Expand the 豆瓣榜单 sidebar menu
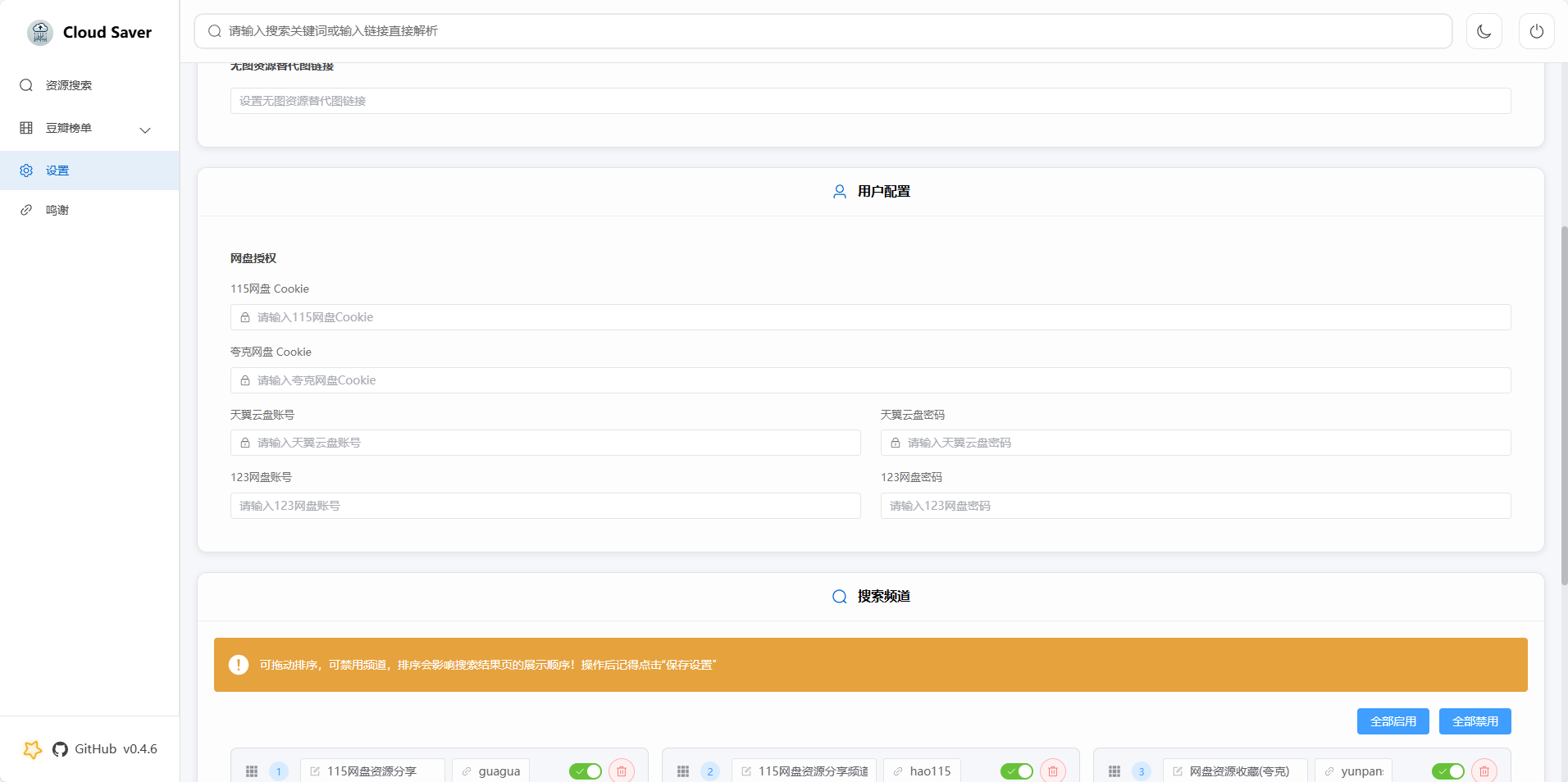 coord(89,128)
